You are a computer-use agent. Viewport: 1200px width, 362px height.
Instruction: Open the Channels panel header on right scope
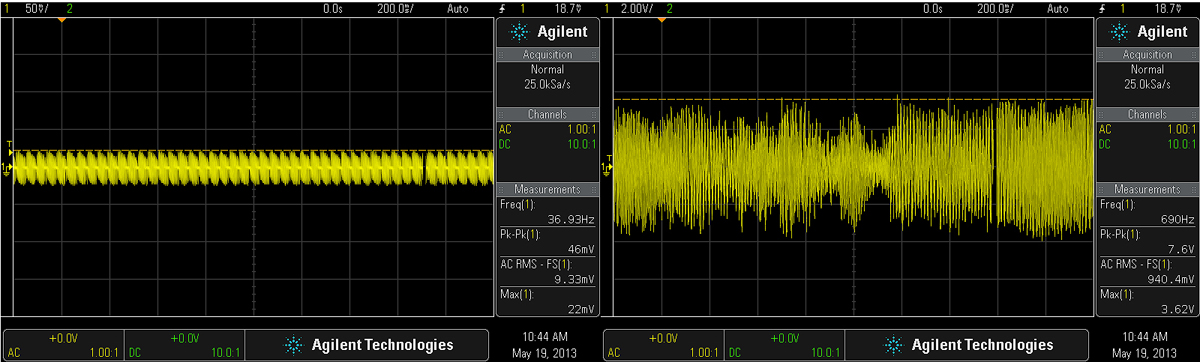1147,115
